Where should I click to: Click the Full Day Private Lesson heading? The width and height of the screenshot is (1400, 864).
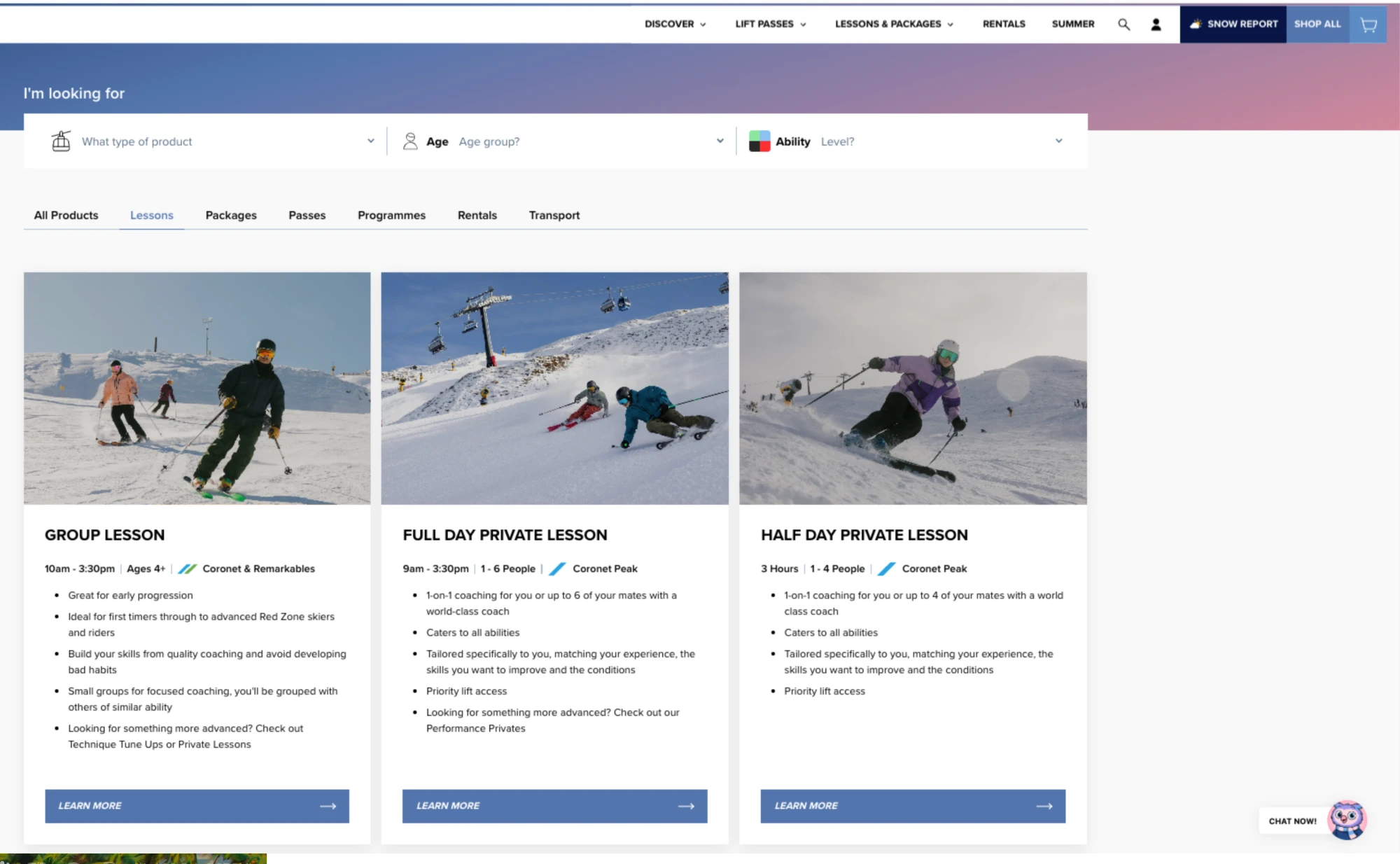(505, 535)
